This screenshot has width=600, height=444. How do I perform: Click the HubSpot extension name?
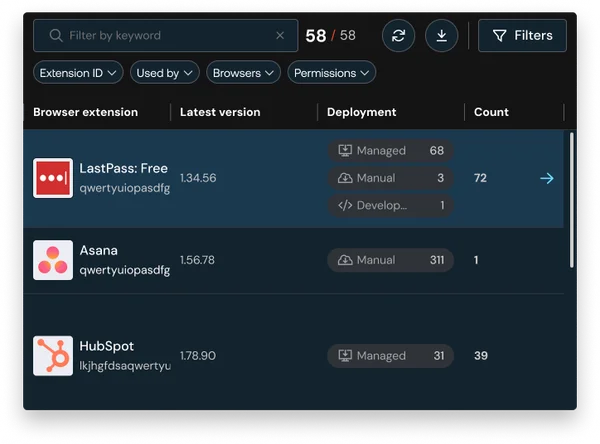tap(107, 346)
